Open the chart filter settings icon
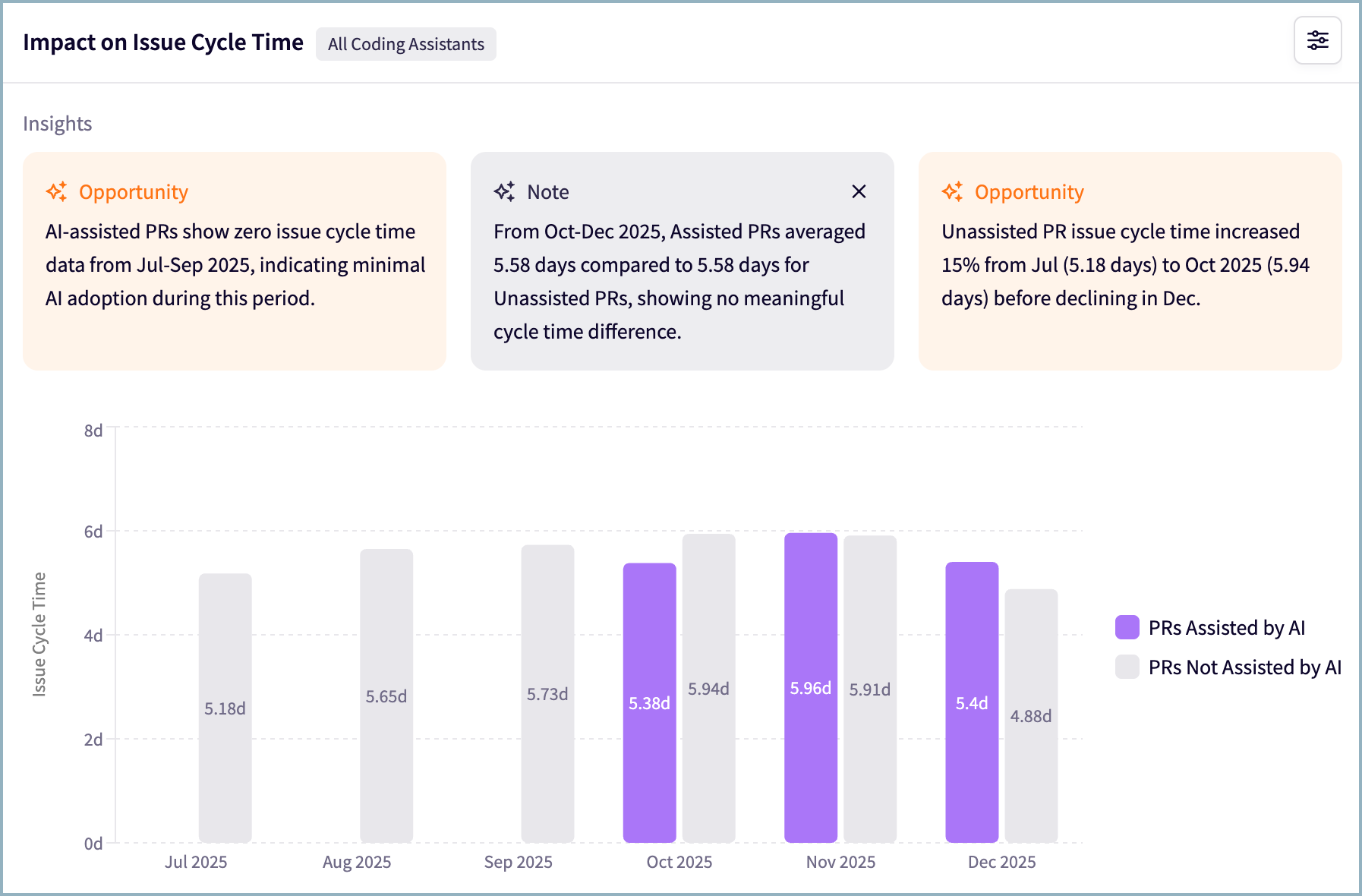 [x=1317, y=40]
